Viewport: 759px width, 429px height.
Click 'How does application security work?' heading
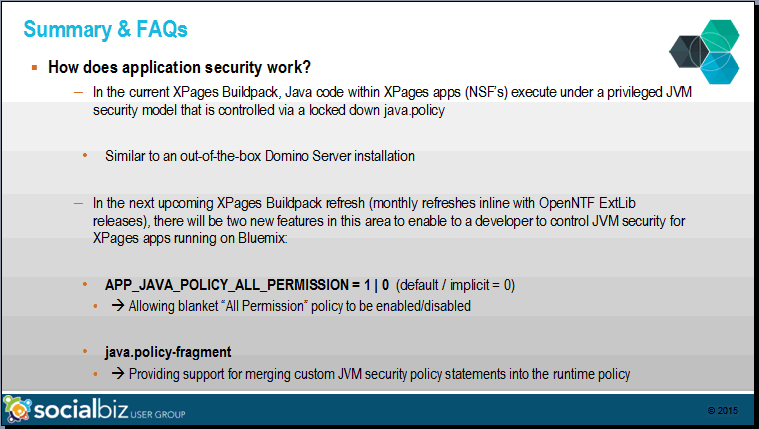179,67
